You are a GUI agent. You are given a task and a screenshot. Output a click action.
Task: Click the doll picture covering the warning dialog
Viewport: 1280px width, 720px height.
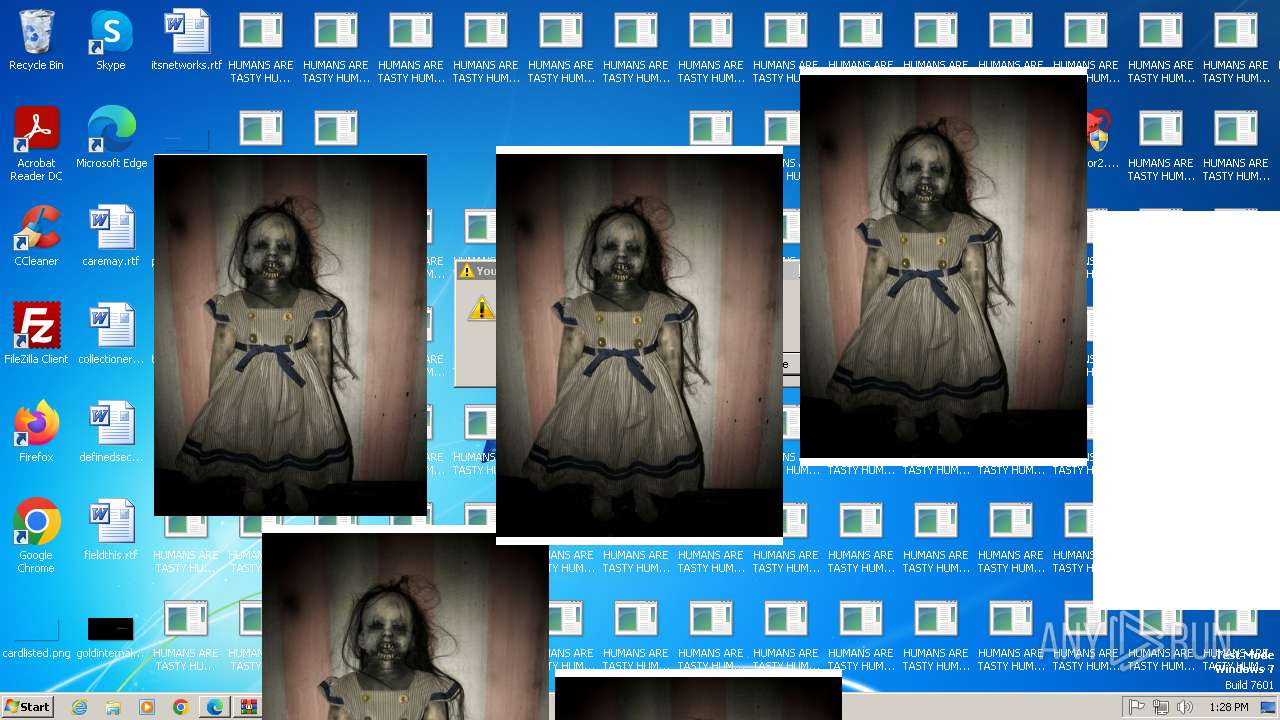pyautogui.click(x=639, y=345)
